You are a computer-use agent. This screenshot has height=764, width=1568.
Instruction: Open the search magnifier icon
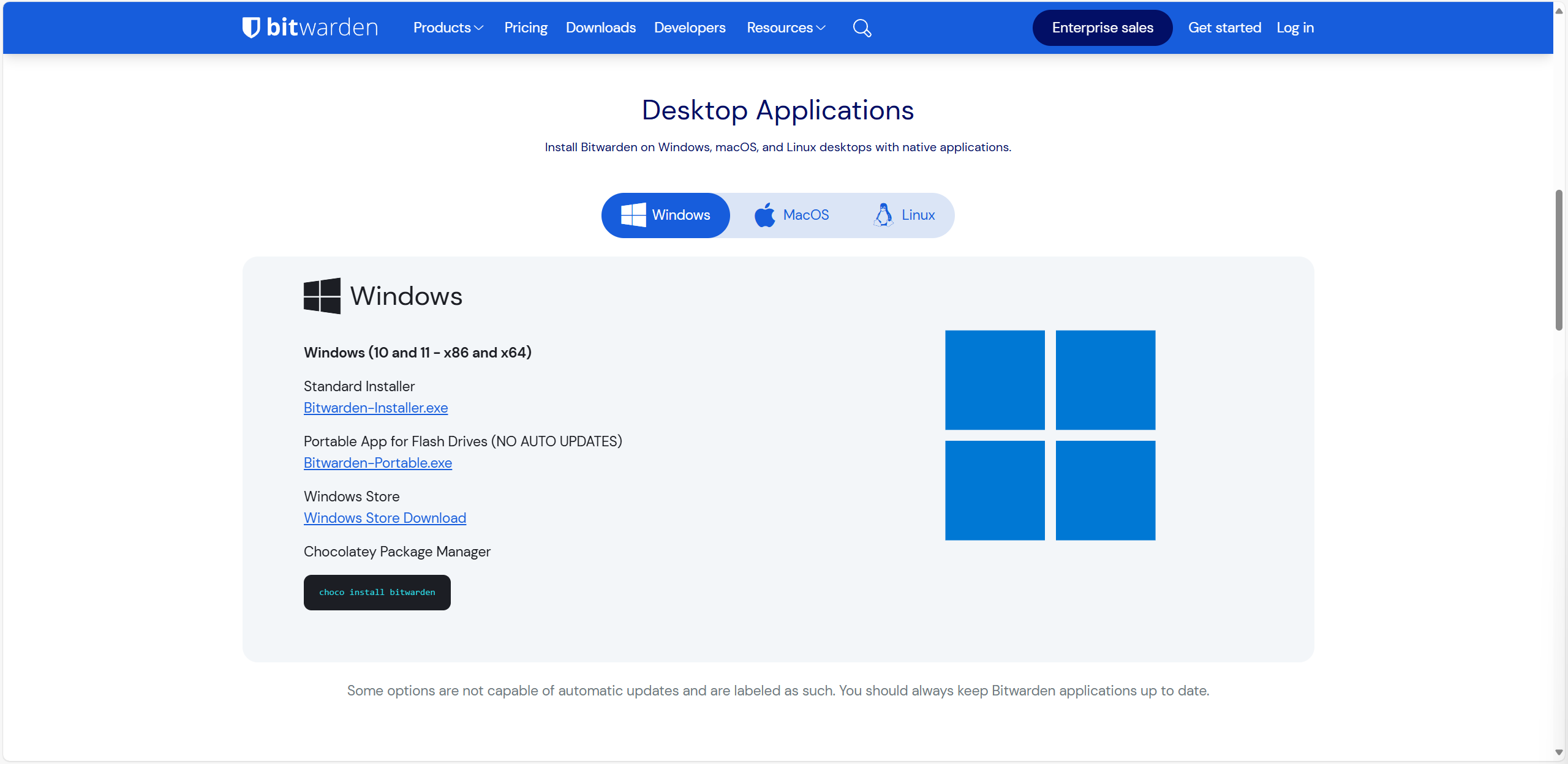862,28
